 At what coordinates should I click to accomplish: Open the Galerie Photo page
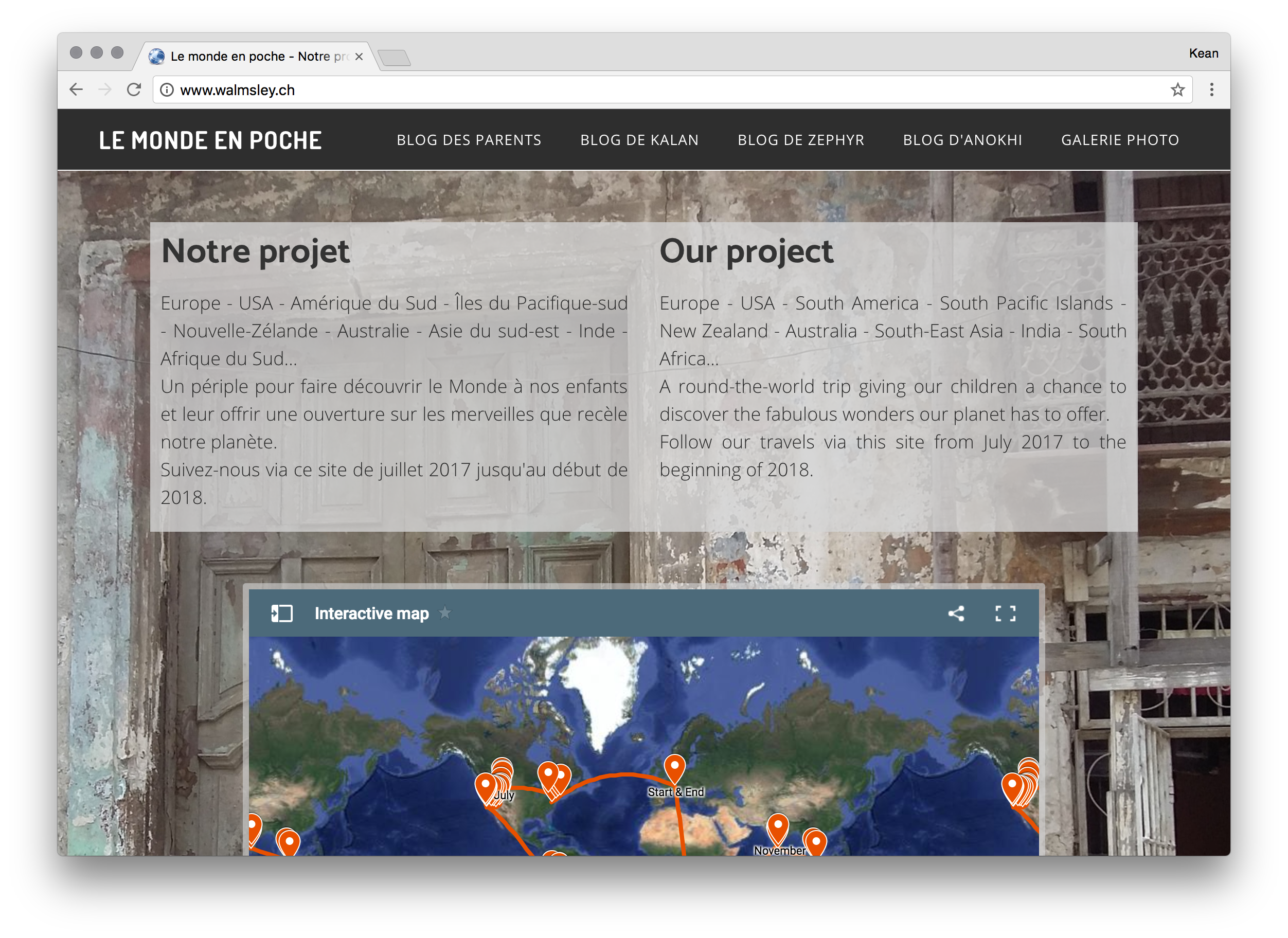pyautogui.click(x=1120, y=140)
